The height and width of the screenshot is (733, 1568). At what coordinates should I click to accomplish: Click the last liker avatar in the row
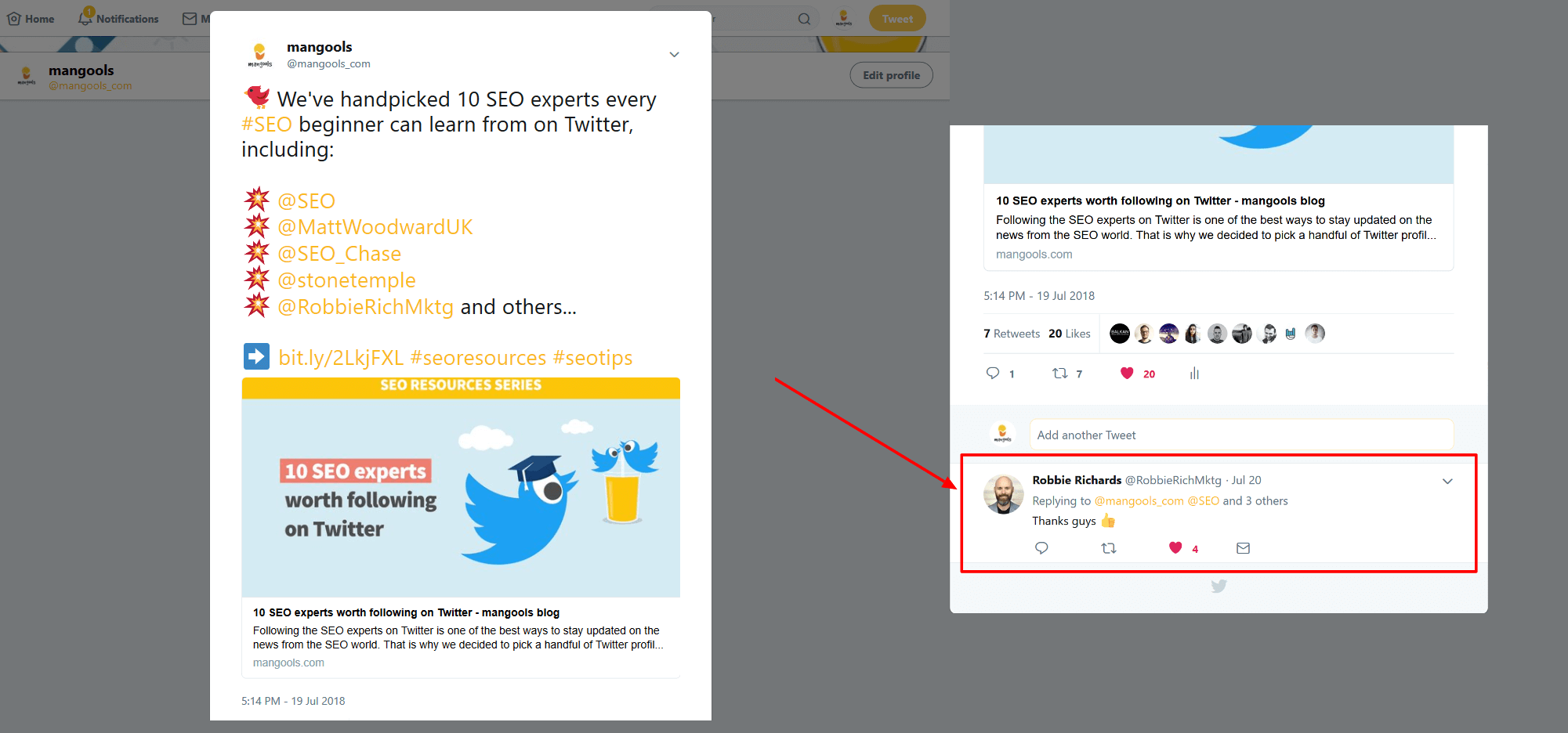1315,334
